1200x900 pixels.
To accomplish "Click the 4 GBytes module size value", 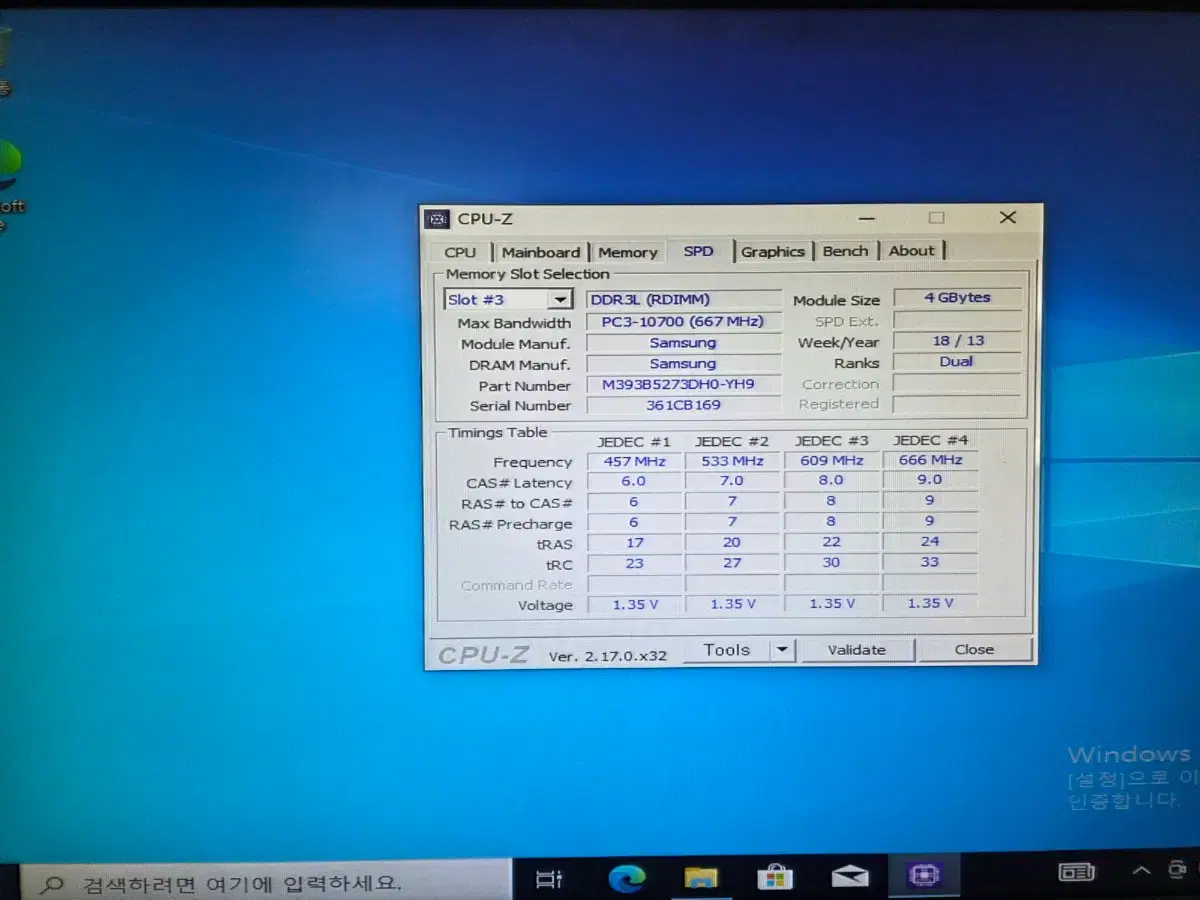I will coord(957,298).
